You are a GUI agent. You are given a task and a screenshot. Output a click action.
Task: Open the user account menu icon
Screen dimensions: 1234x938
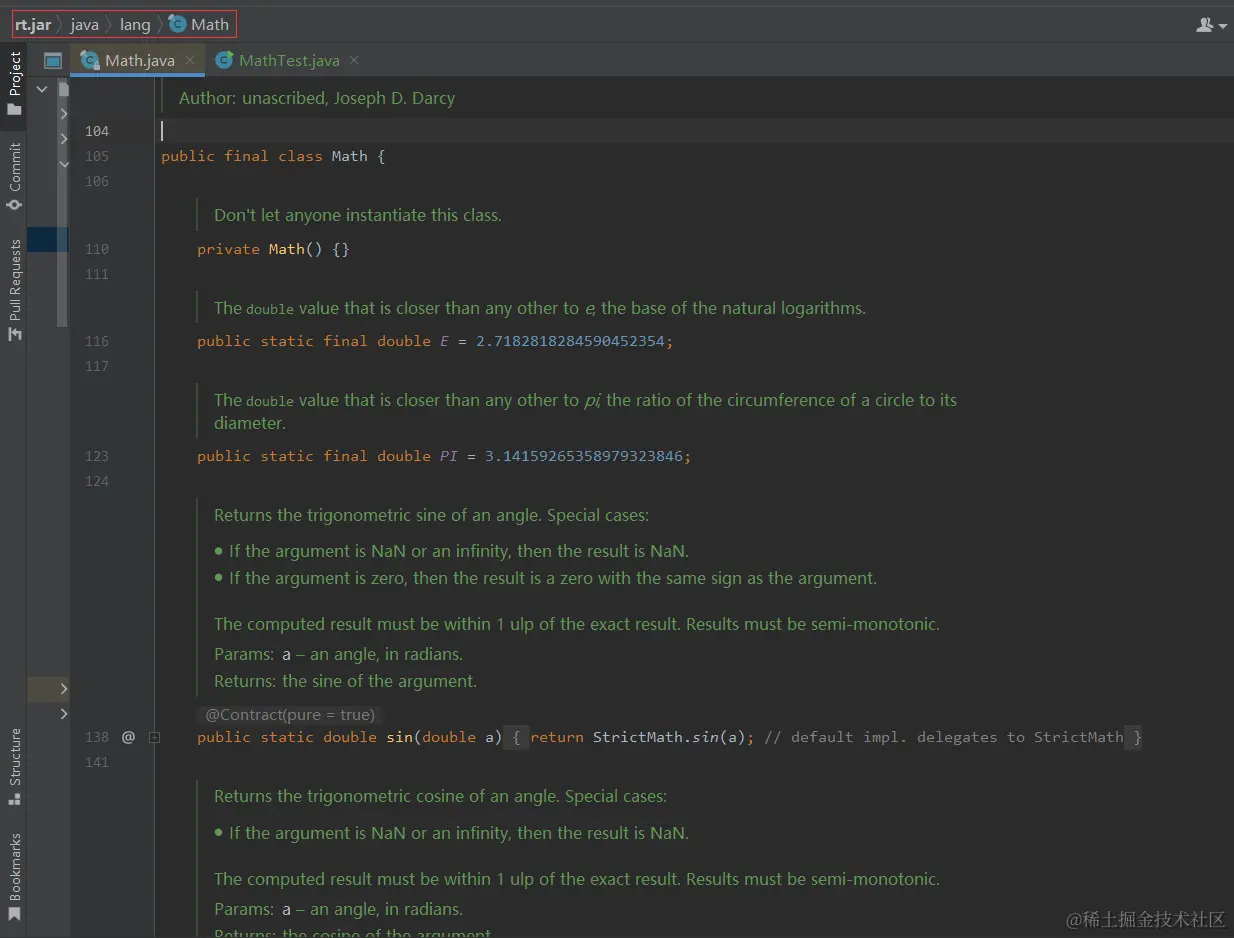pos(1211,25)
